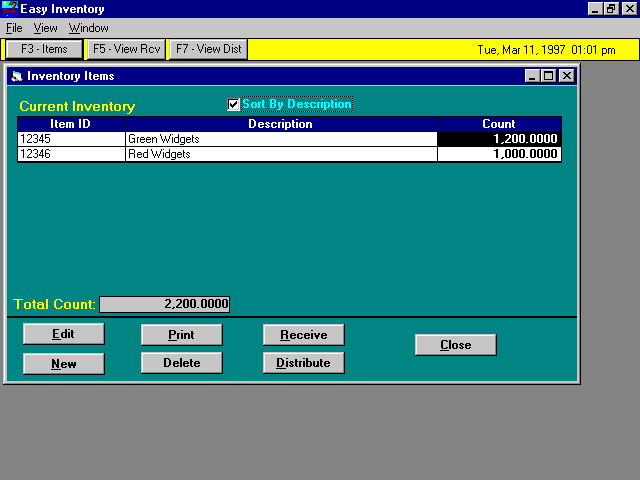The width and height of the screenshot is (640, 480).
Task: Select the Green Widgets row
Action: [280, 140]
